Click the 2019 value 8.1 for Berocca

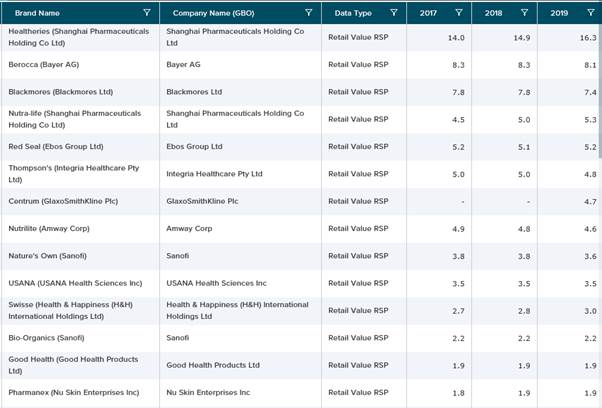click(590, 65)
